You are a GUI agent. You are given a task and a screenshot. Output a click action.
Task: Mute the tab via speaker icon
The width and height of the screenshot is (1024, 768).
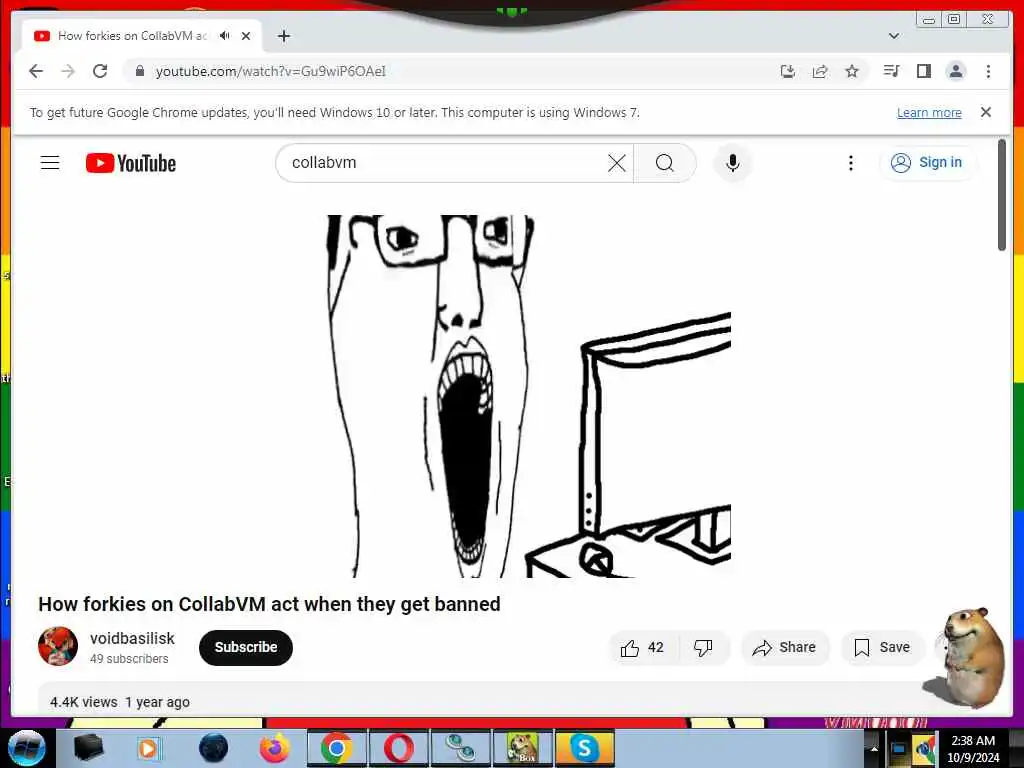225,36
